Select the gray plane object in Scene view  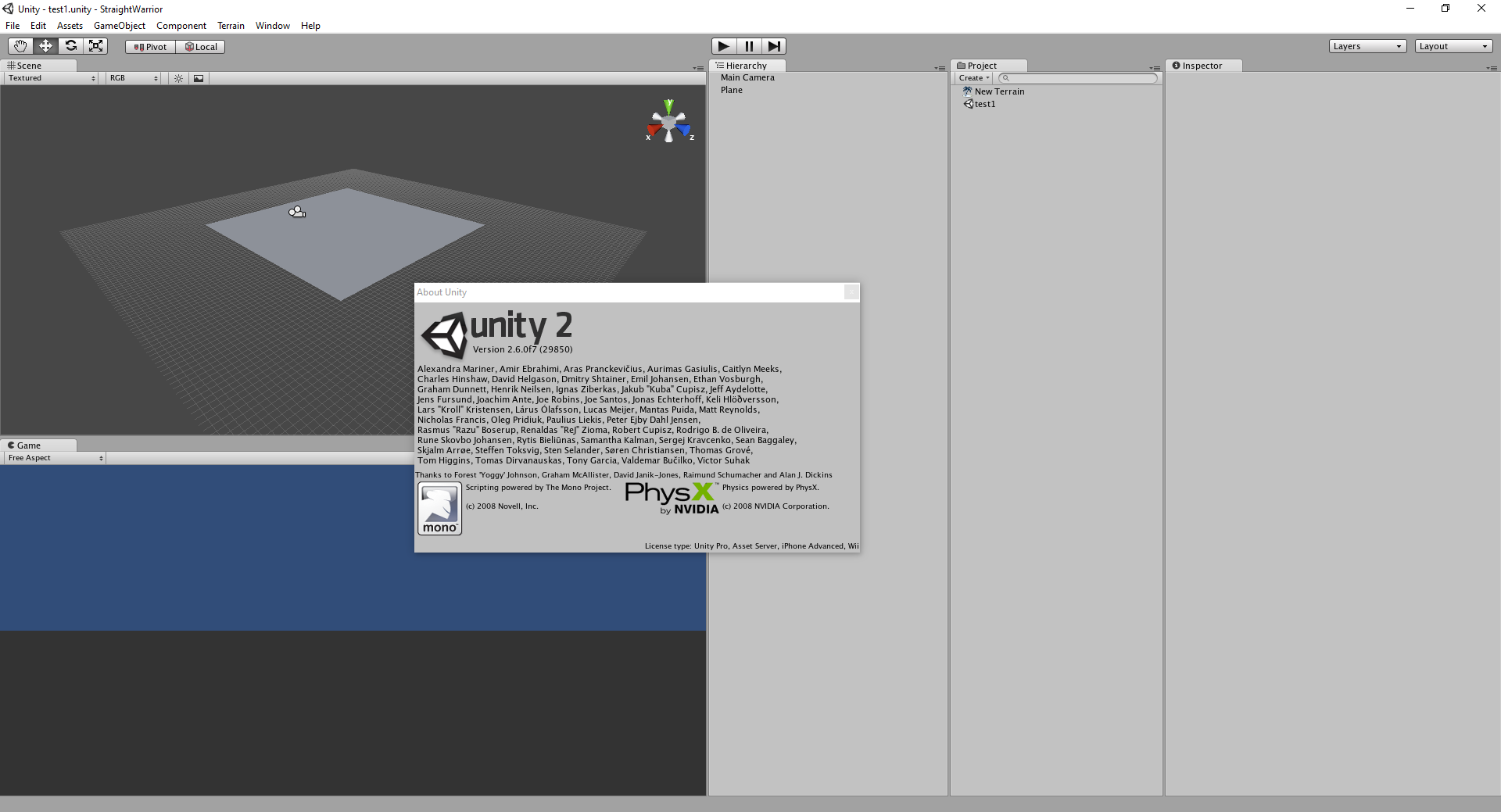tap(345, 242)
